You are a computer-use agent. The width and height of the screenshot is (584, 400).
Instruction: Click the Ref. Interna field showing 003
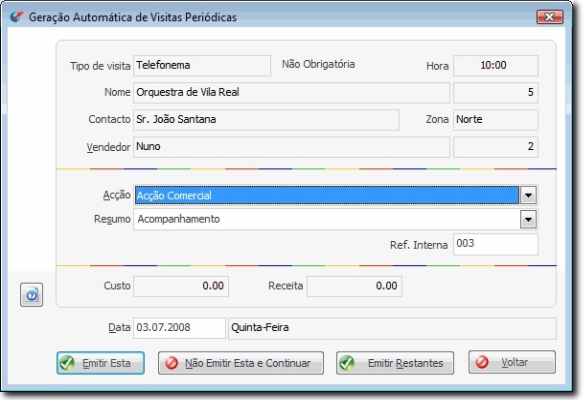click(x=495, y=244)
